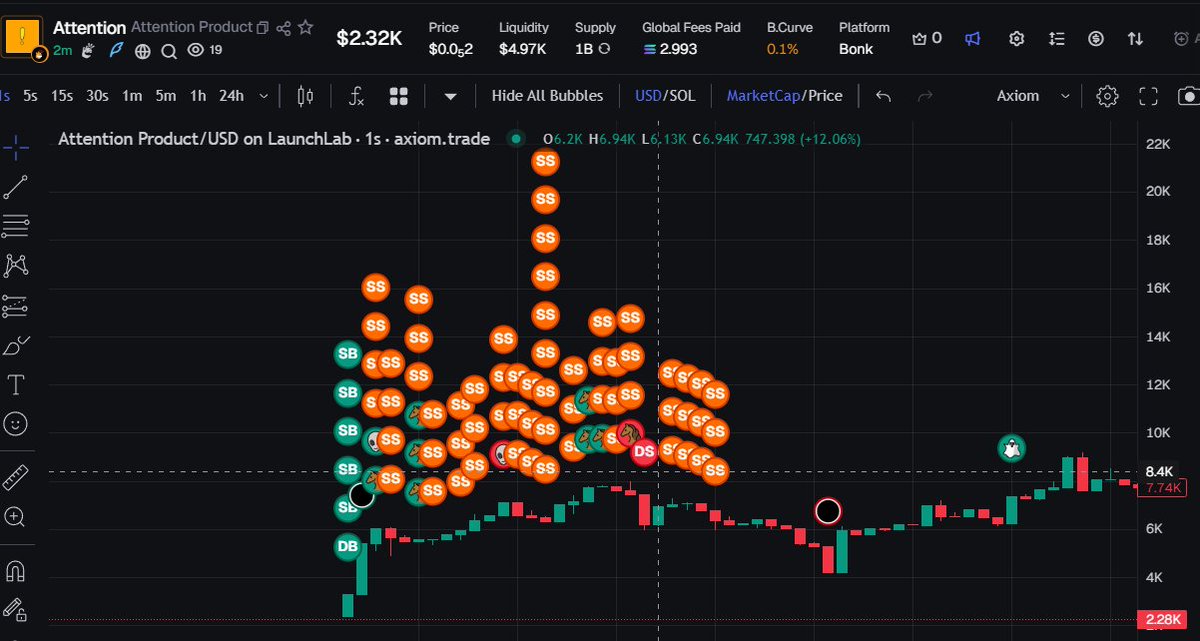Screen dimensions: 1200x641
Task: Copy the Attention Product token name
Action: tap(263, 28)
